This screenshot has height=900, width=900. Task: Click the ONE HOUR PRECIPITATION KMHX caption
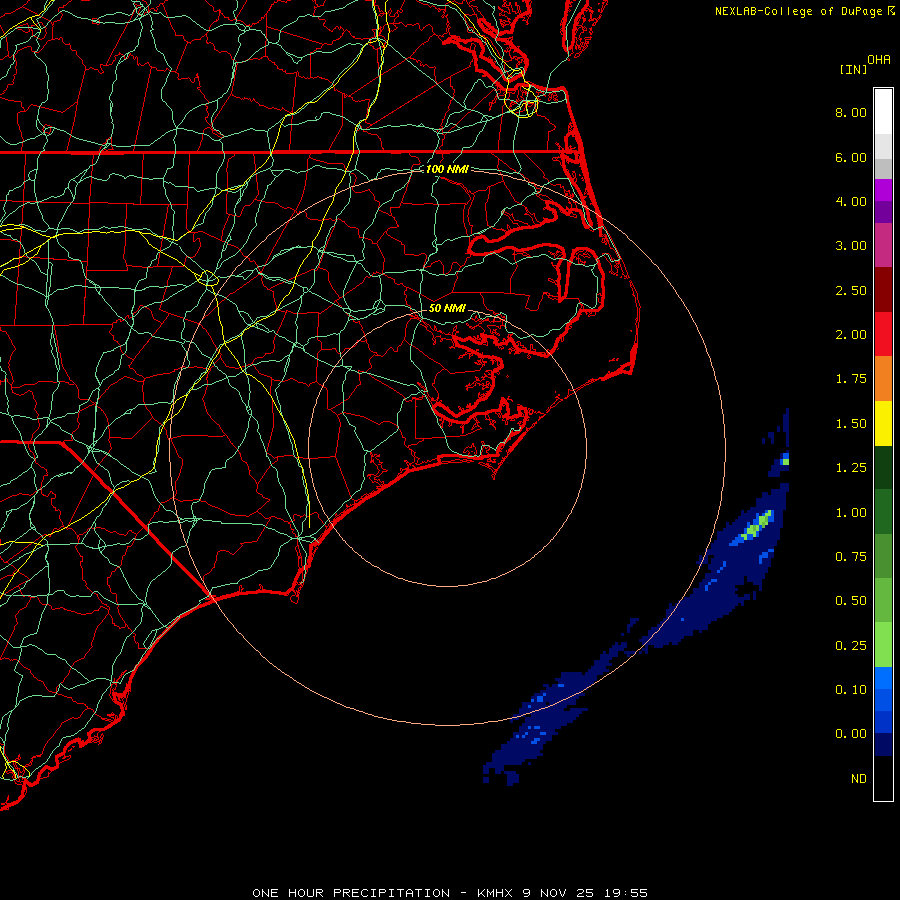click(450, 893)
